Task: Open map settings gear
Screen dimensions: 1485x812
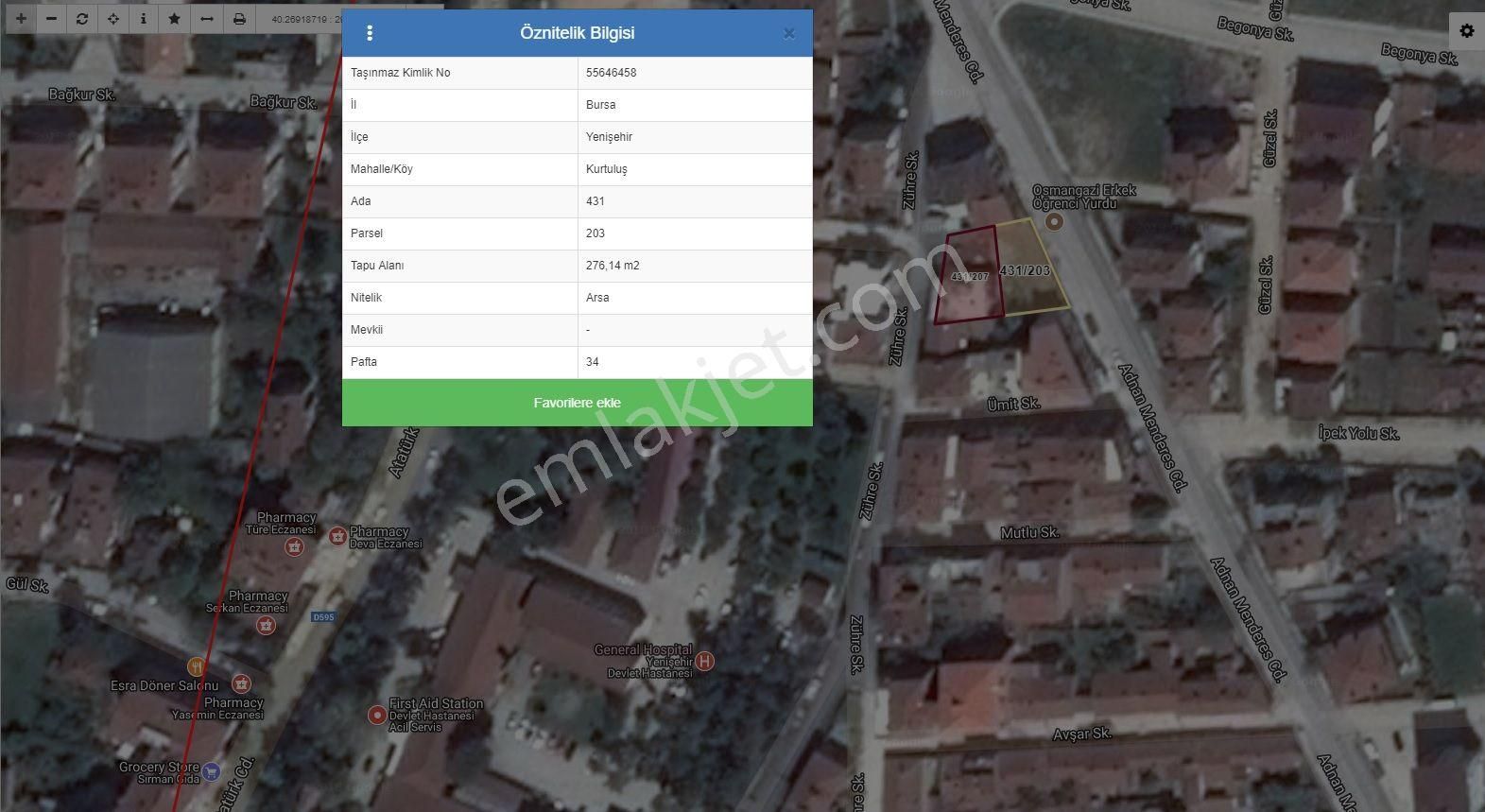Action: click(1466, 31)
